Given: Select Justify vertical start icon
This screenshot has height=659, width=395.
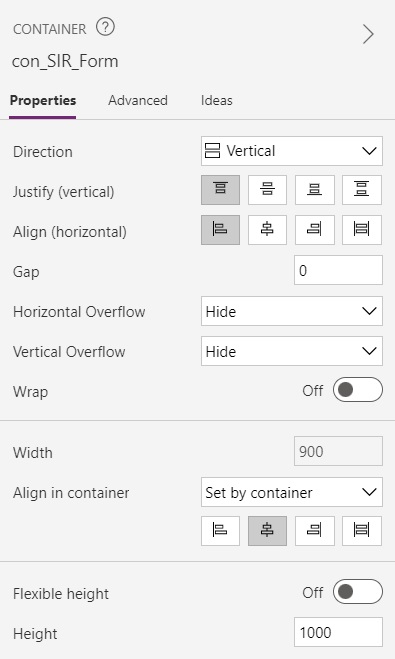Looking at the screenshot, I should click(220, 190).
